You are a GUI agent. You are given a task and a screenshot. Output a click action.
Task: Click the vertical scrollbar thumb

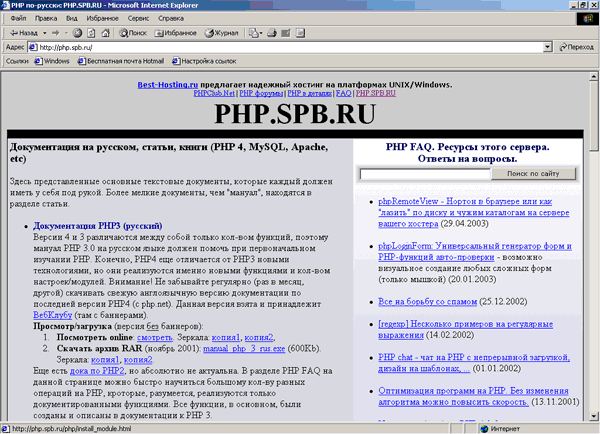pyautogui.click(x=593, y=116)
